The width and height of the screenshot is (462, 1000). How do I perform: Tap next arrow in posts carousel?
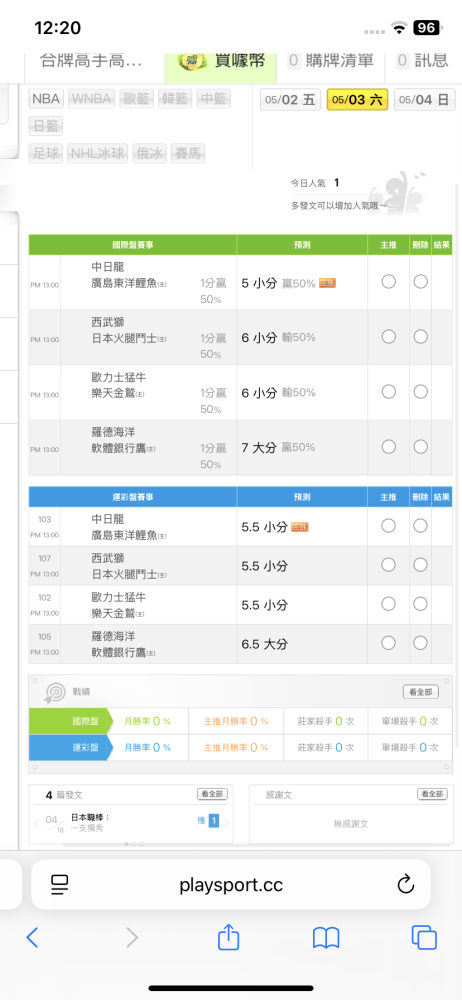[x=226, y=822]
